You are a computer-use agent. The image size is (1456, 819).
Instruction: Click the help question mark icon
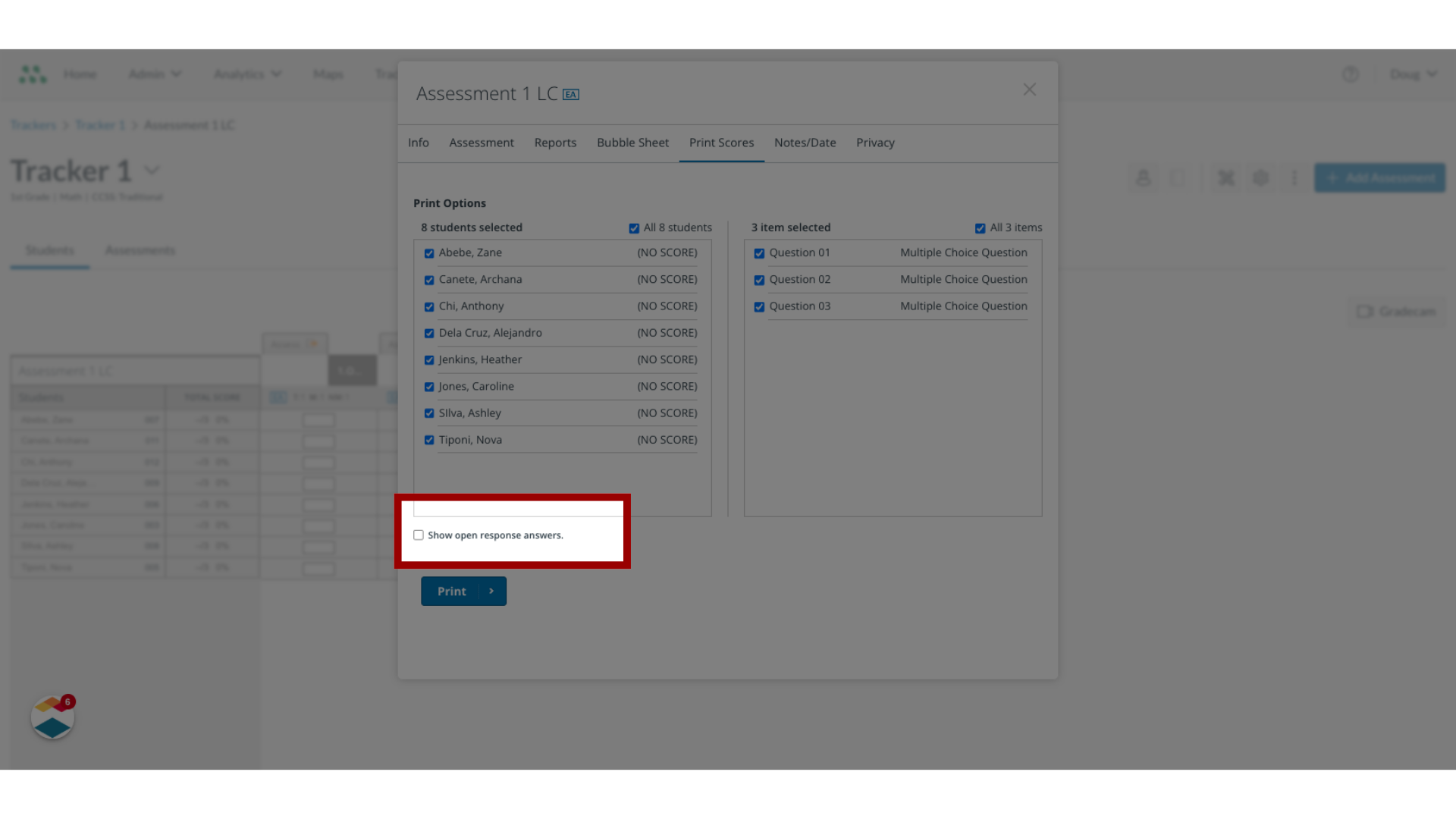[1350, 74]
